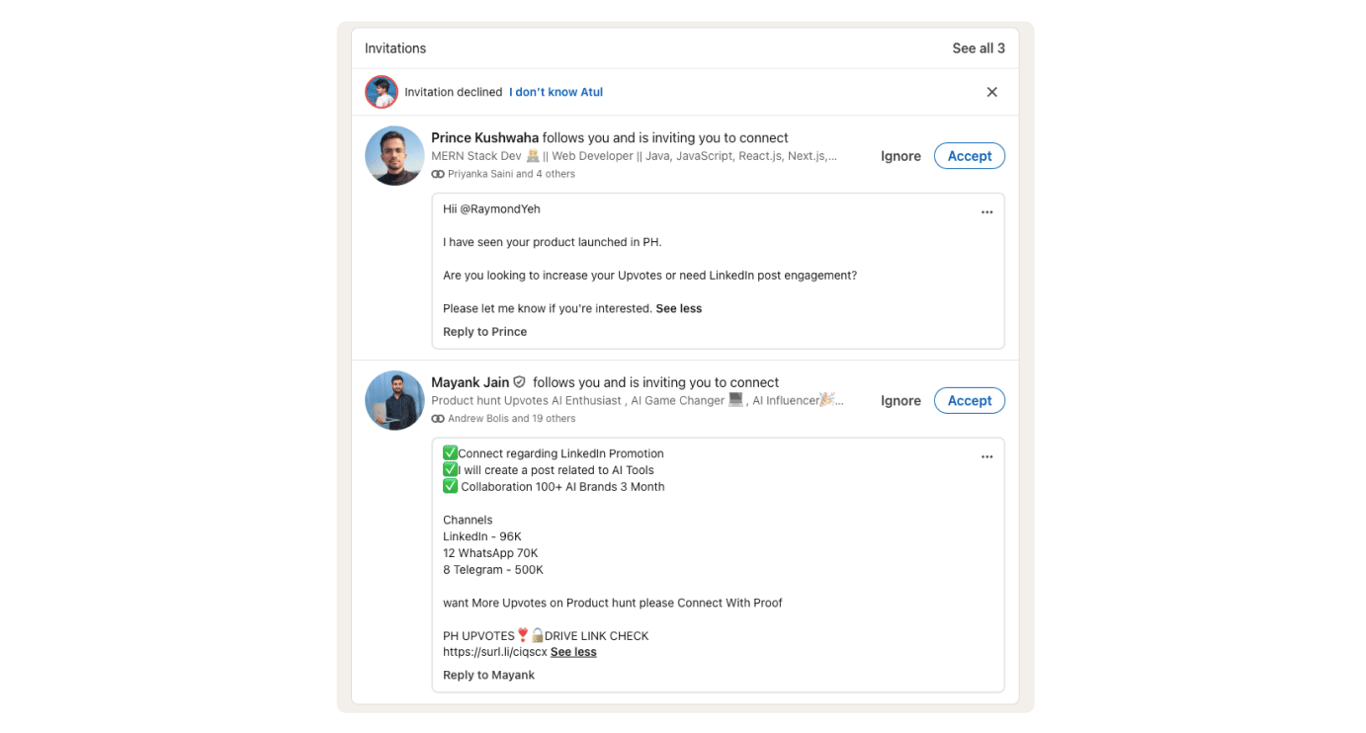
Task: Open three-dot menu on Mayank's message
Action: [987, 457]
